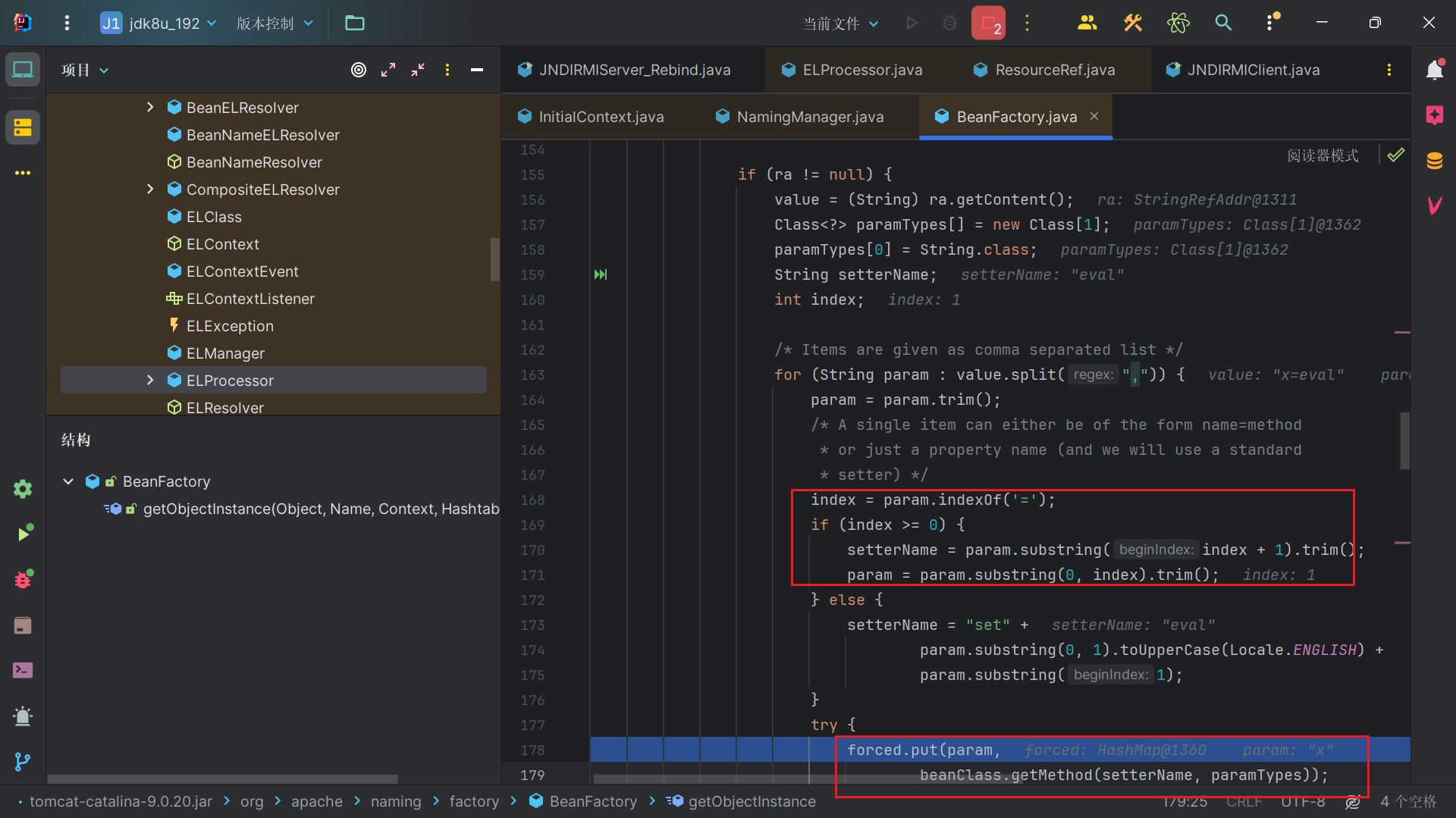Toggle the Project tool window button
Image resolution: width=1456 pixels, height=818 pixels.
click(23, 70)
